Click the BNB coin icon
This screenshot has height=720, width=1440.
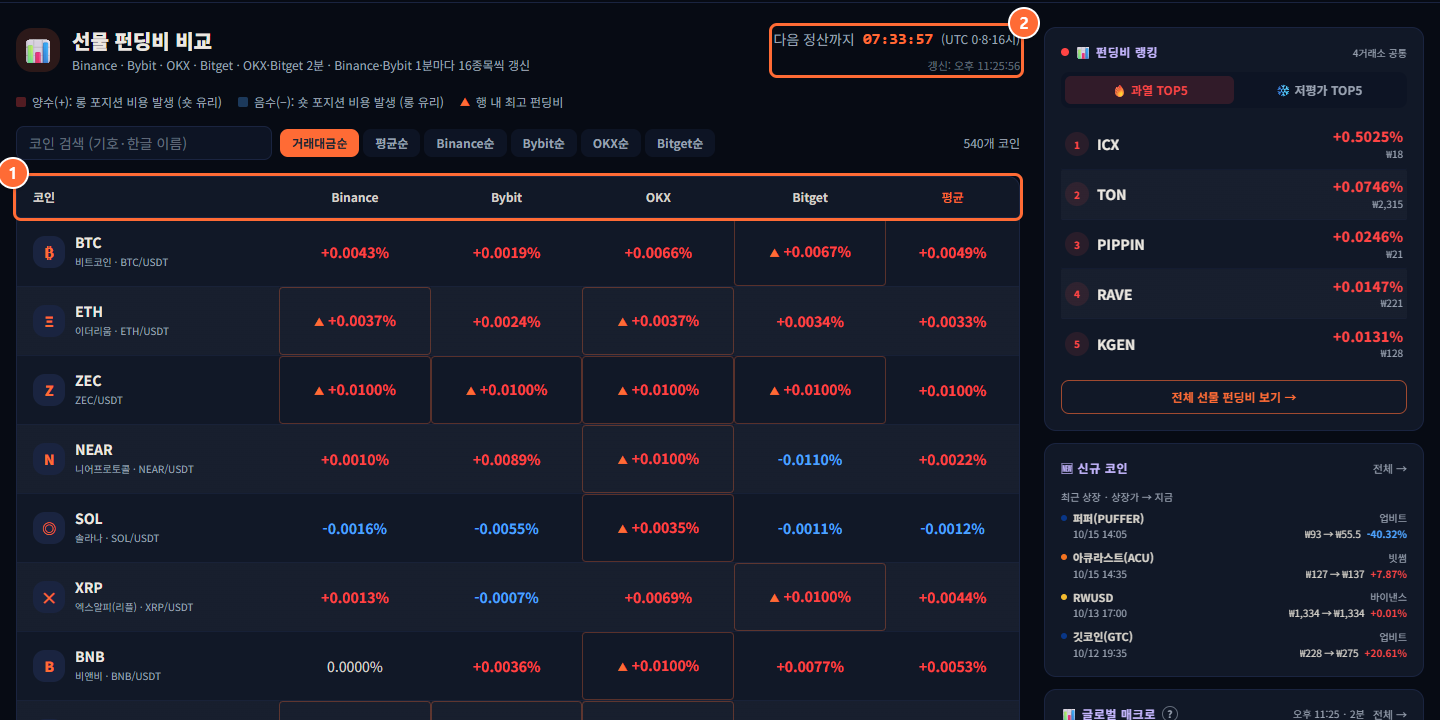click(49, 666)
